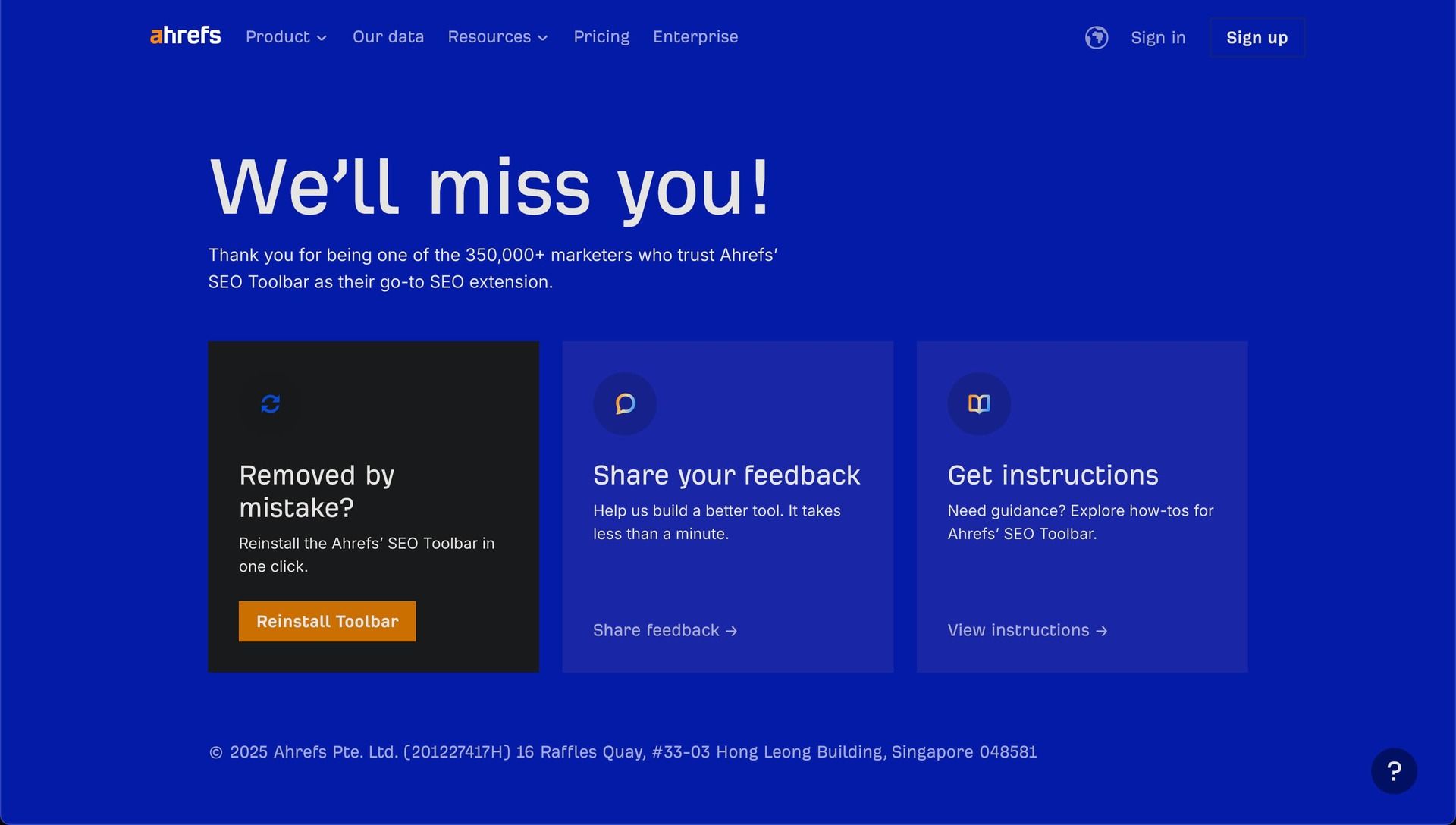The image size is (1456, 825).
Task: Click the arrow next to View instructions
Action: (1101, 631)
